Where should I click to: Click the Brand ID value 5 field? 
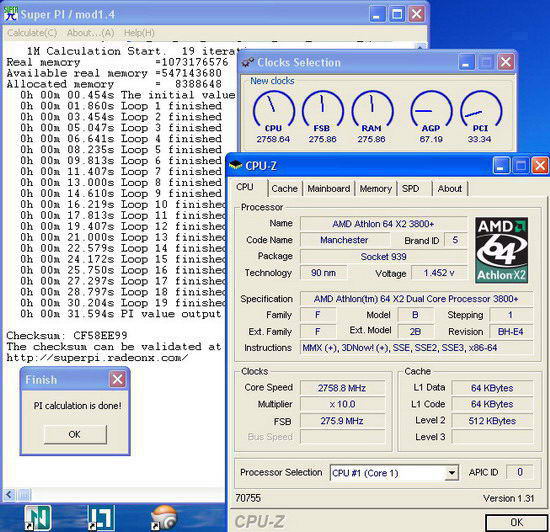455,240
